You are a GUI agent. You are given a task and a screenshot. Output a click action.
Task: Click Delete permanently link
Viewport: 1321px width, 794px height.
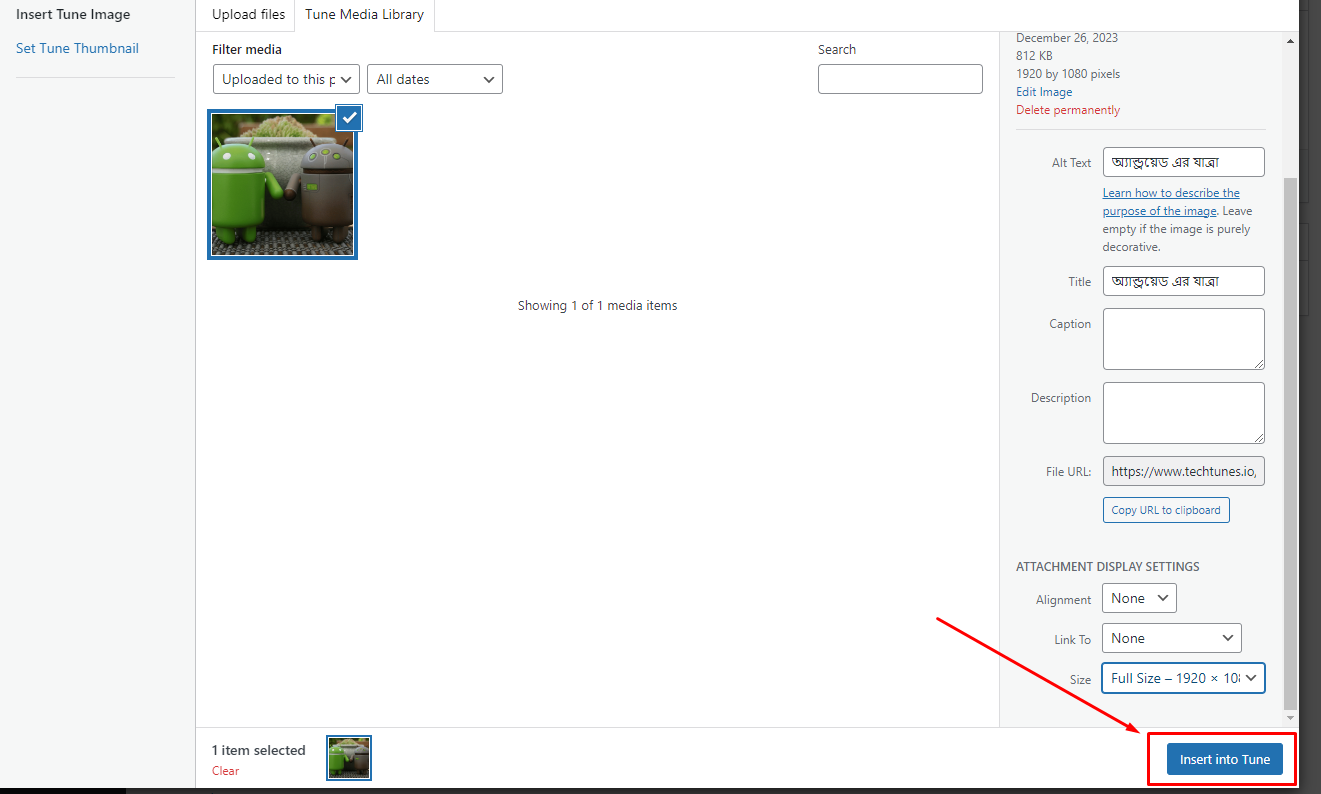(x=1068, y=110)
